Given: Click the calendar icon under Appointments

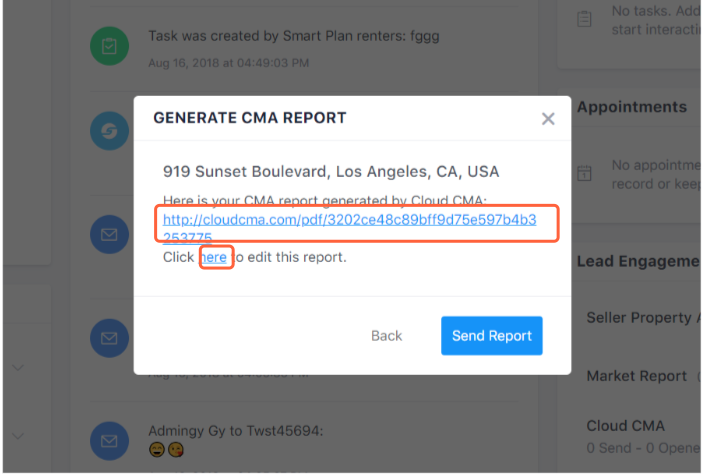Looking at the screenshot, I should pyautogui.click(x=585, y=174).
